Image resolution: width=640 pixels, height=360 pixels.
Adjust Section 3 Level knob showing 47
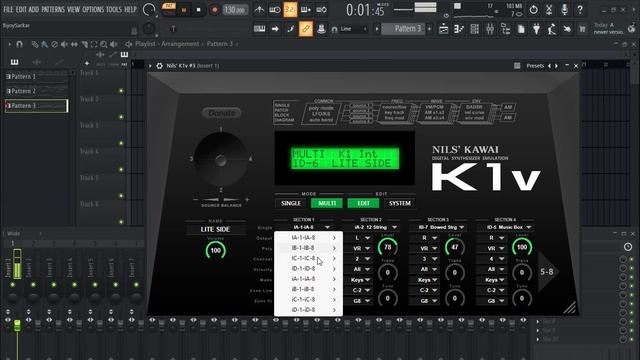click(455, 247)
